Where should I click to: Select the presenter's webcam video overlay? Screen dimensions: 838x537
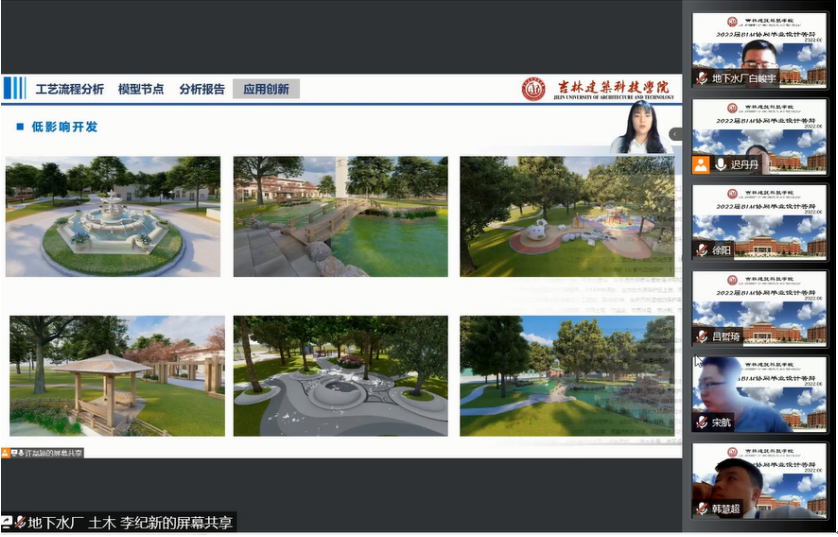638,128
